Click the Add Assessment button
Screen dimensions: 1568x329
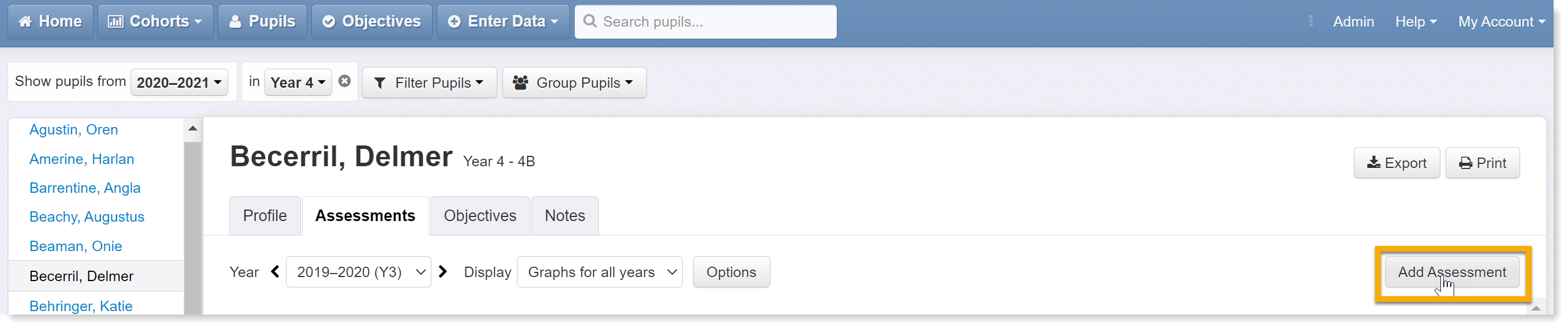(x=1452, y=272)
